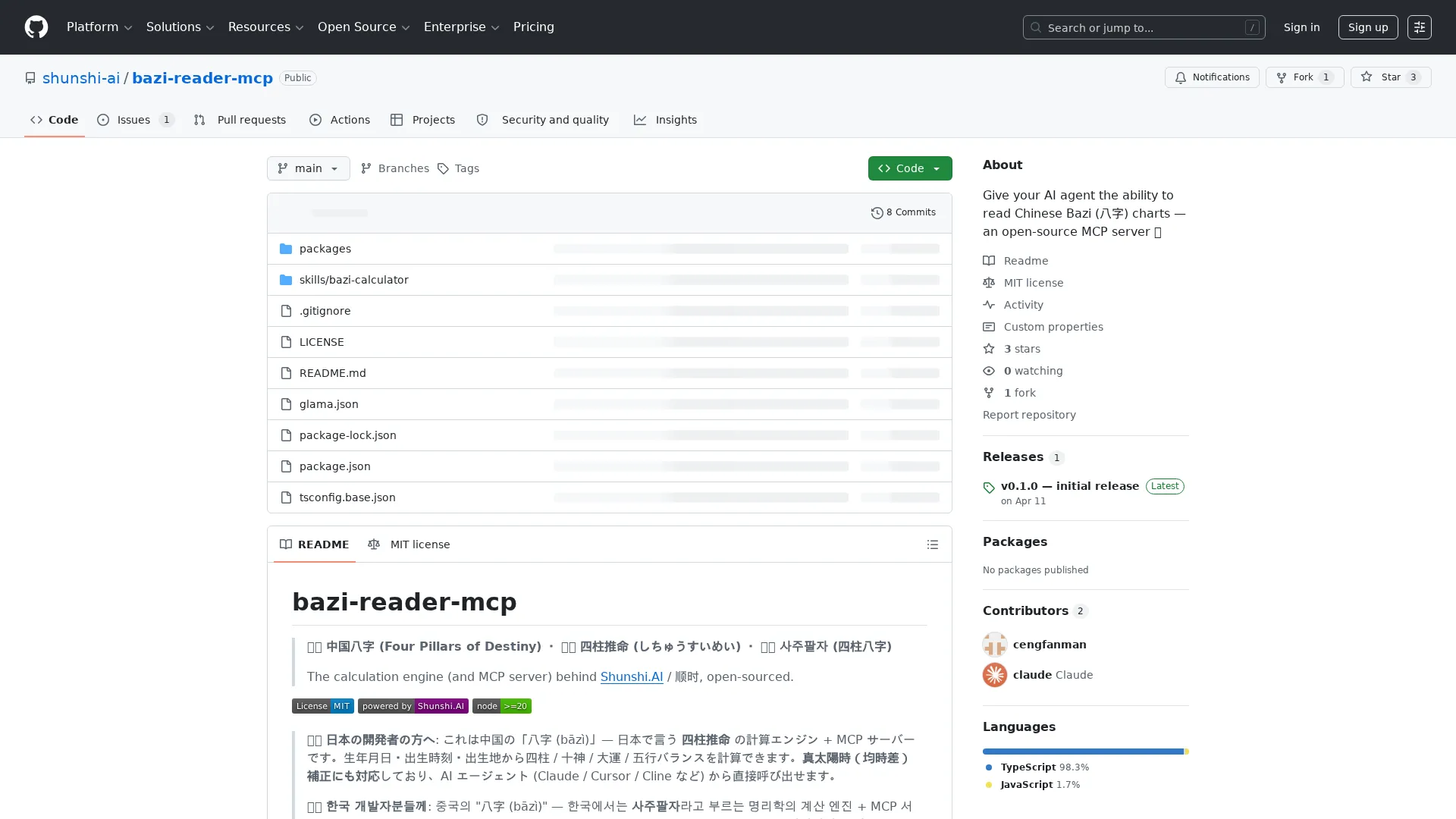
Task: Expand the Platform menu
Action: [99, 27]
